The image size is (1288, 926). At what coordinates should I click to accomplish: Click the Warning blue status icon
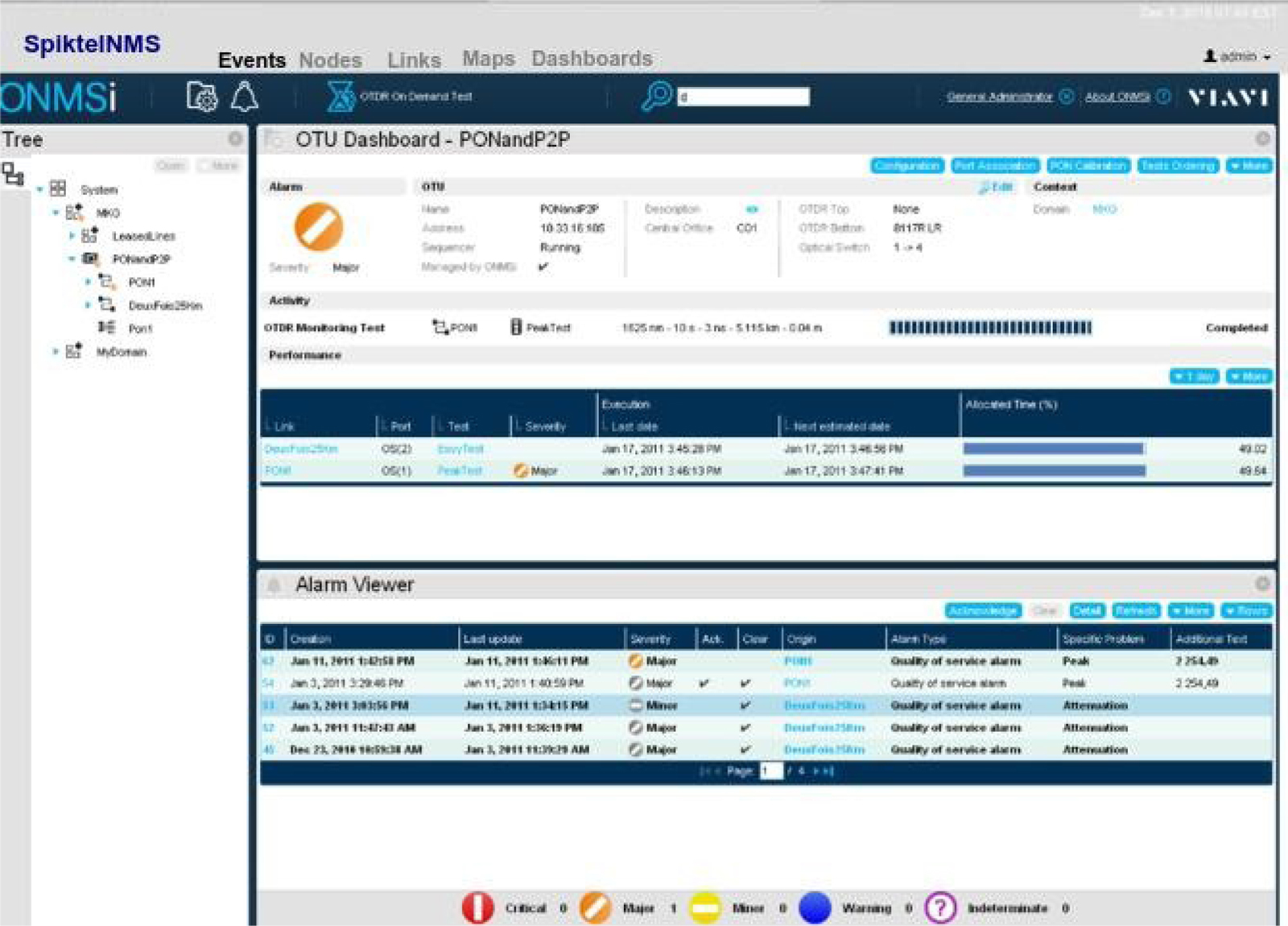815,907
